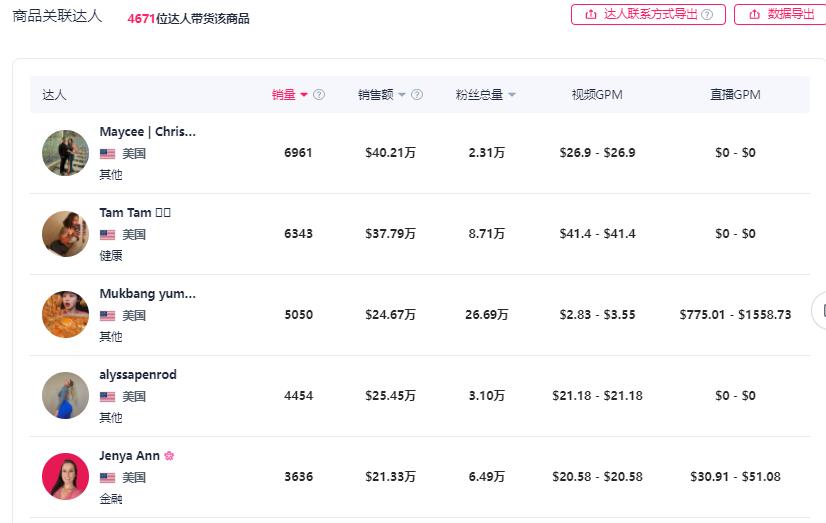
Task: Click the 数据导出 button
Action: tap(781, 14)
